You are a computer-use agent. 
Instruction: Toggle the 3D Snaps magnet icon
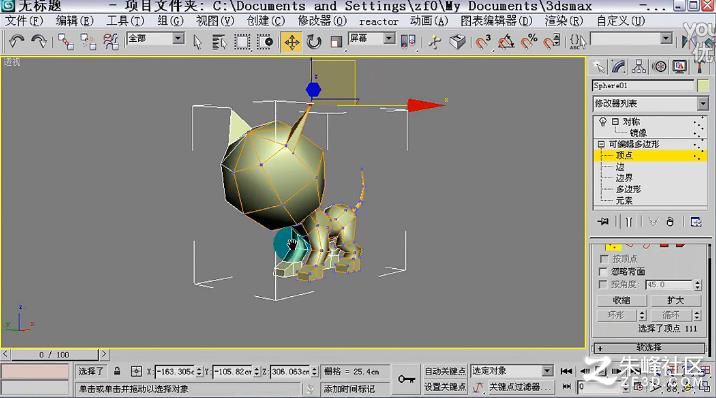[x=483, y=42]
